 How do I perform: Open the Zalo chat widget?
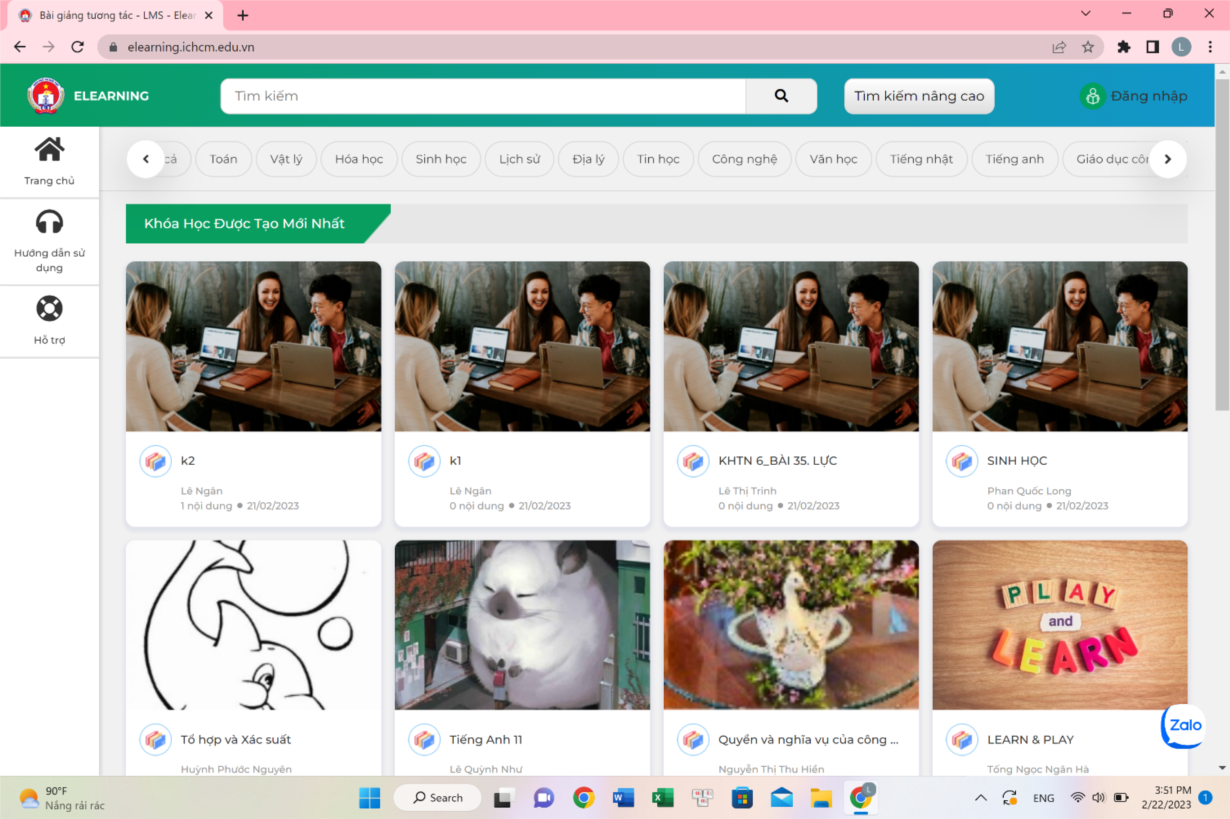point(1183,726)
